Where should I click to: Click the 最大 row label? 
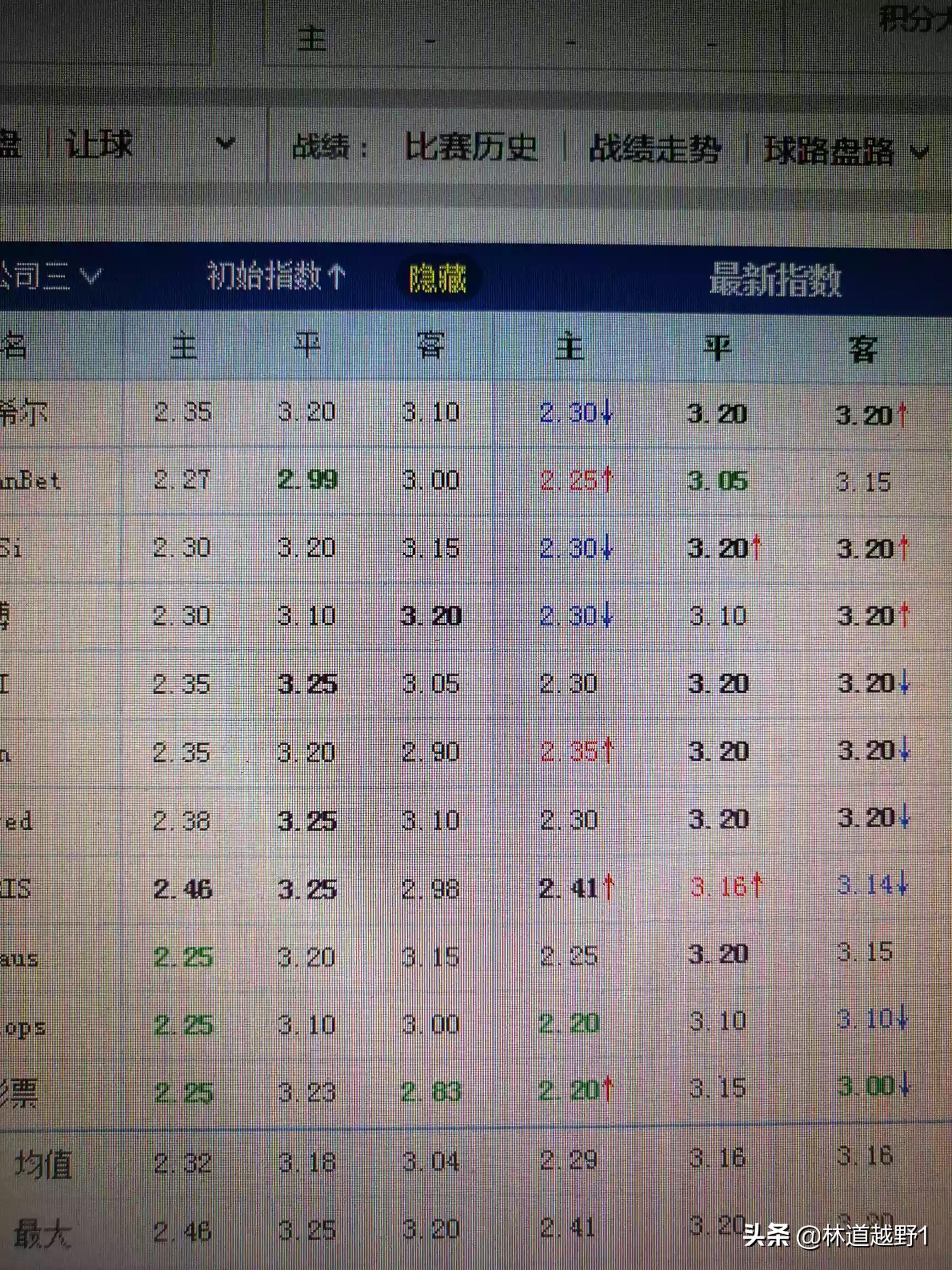pos(42,1233)
